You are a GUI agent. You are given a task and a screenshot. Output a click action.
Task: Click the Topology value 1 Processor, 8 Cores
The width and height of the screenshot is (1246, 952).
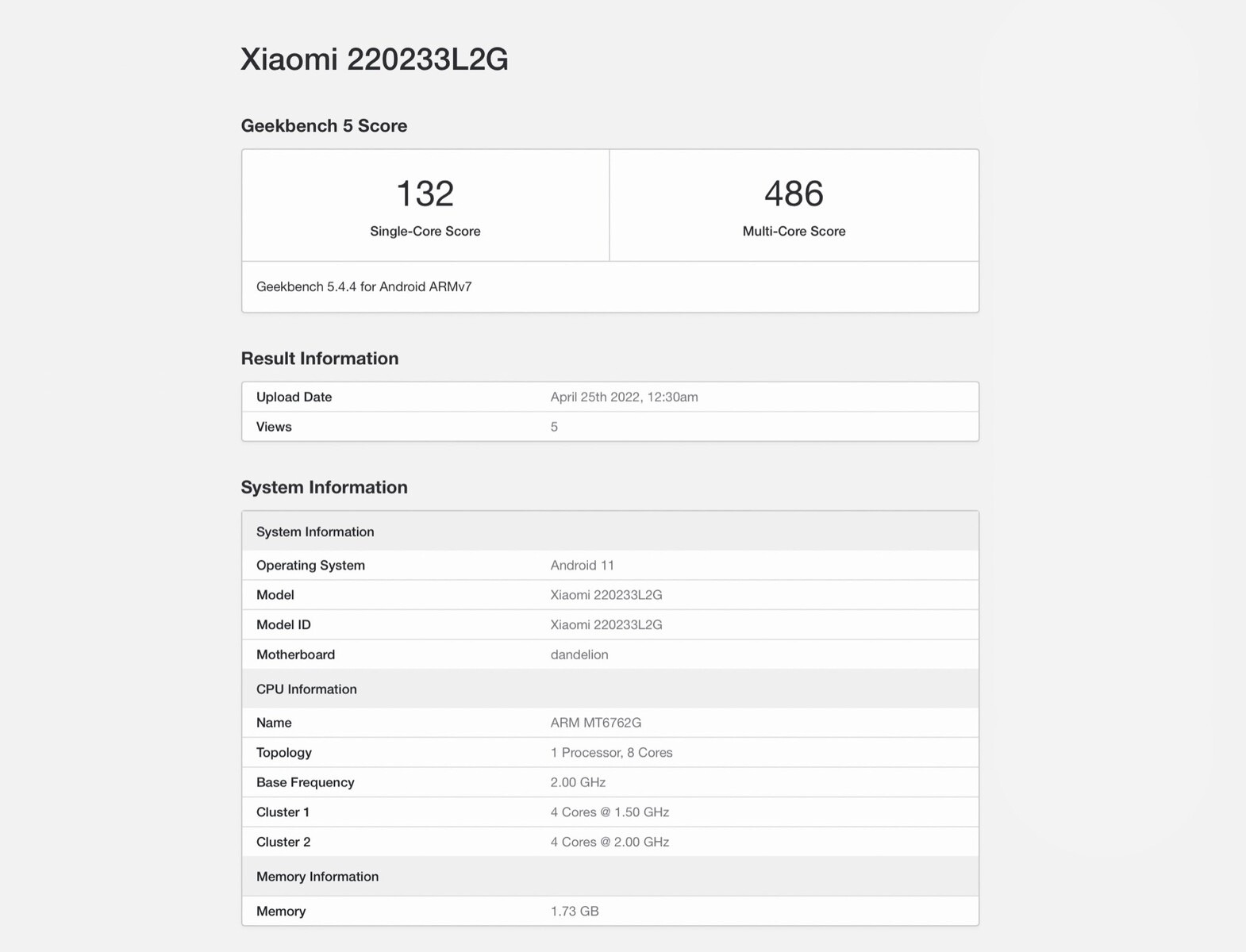pos(611,752)
